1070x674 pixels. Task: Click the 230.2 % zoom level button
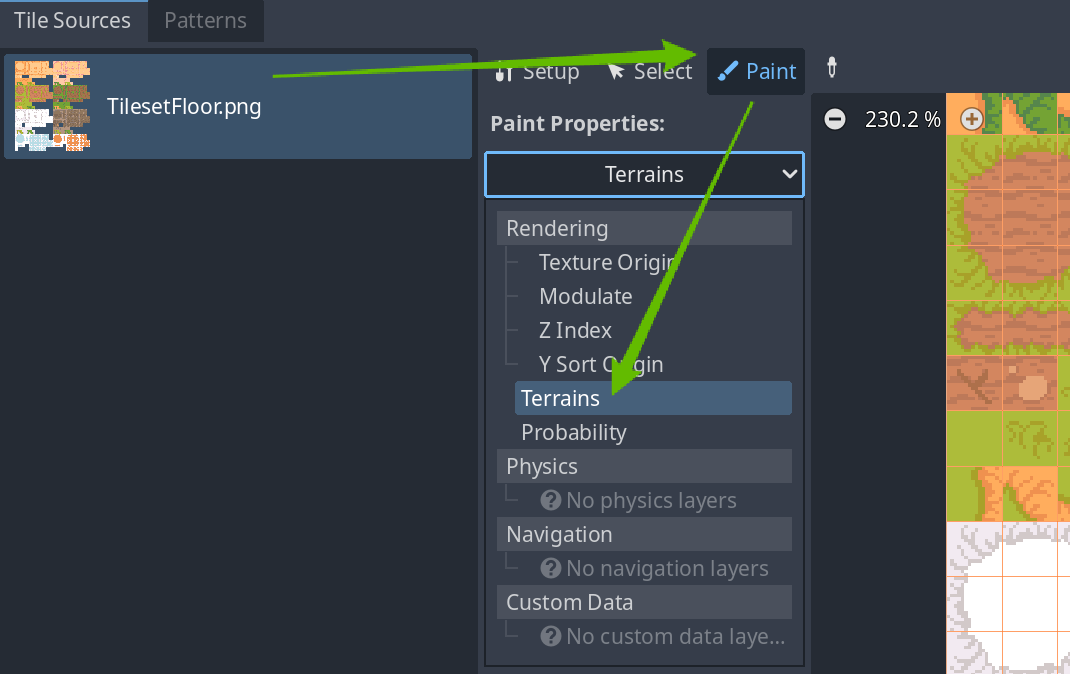902,119
